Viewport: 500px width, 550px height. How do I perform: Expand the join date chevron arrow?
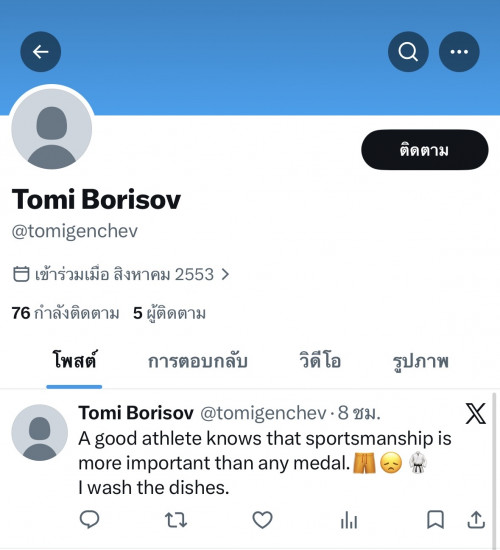click(225, 274)
